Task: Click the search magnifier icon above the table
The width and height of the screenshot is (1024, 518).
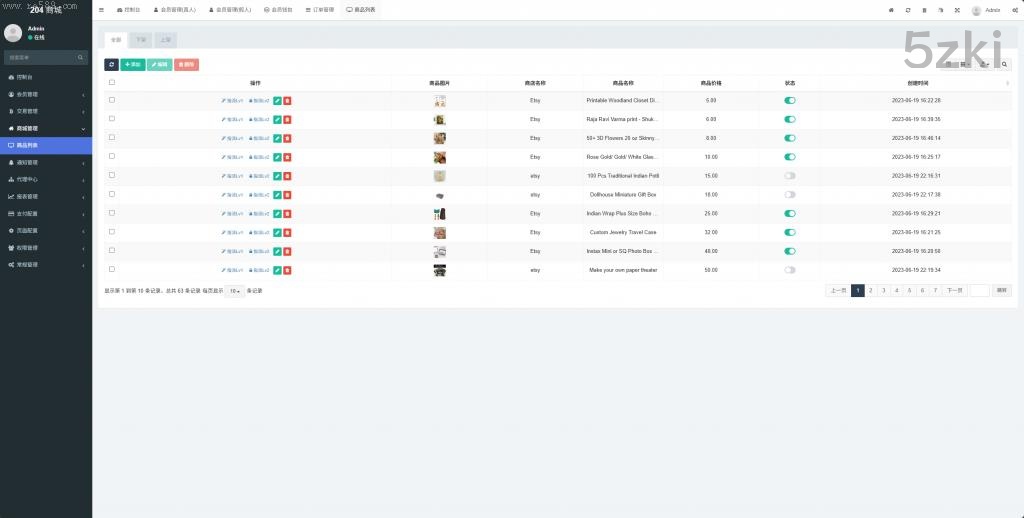Action: pos(1005,64)
